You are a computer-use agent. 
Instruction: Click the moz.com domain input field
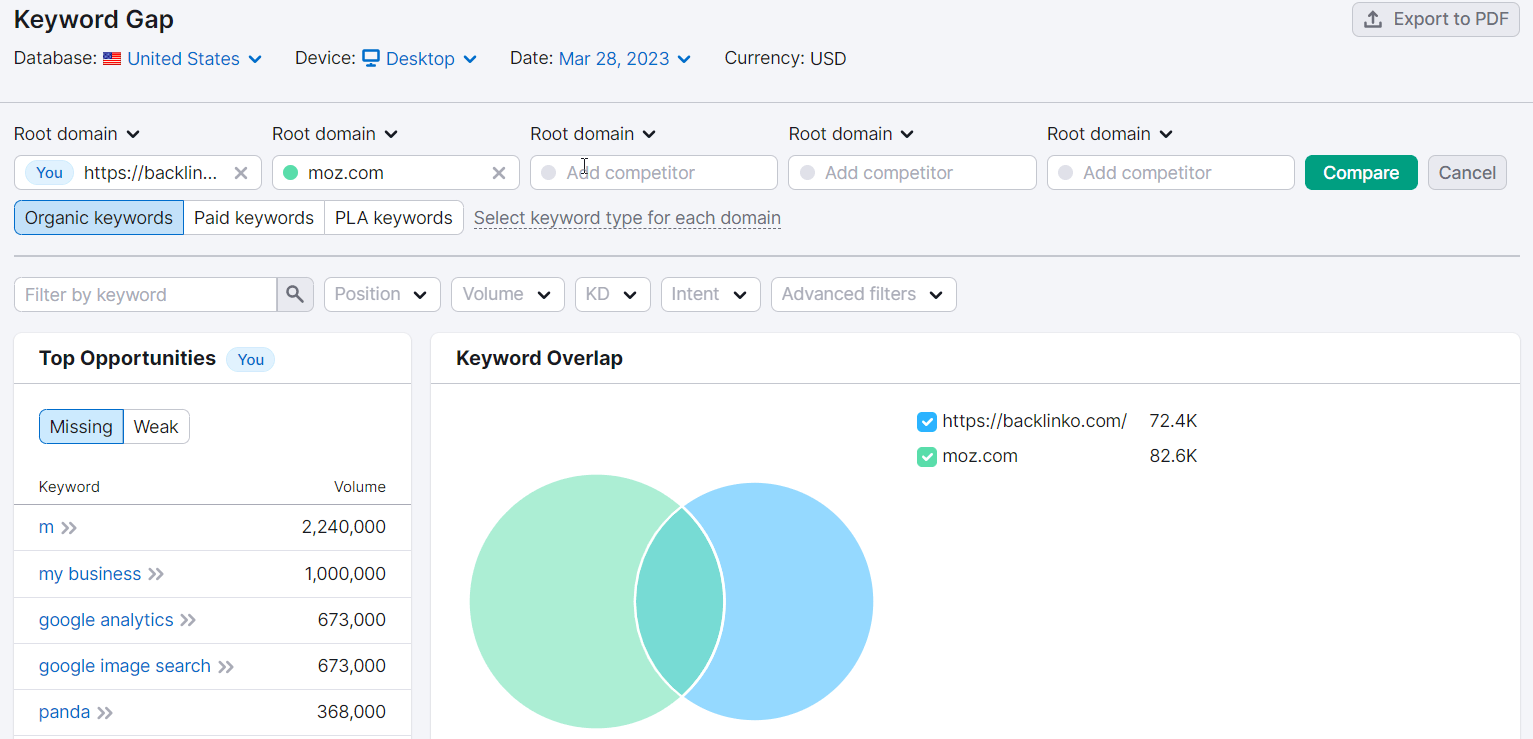coord(396,172)
